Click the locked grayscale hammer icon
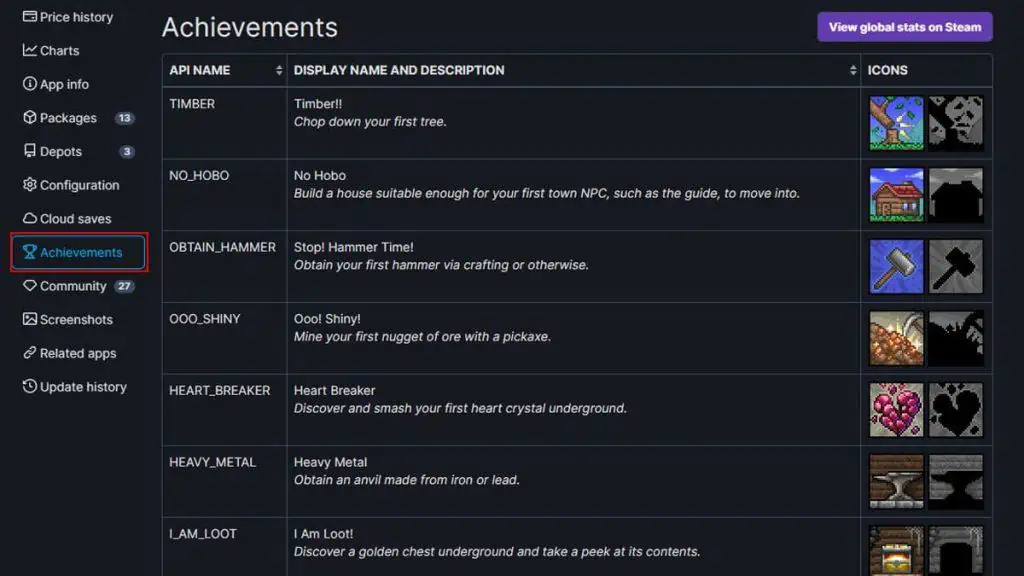The image size is (1024, 576). (x=956, y=267)
